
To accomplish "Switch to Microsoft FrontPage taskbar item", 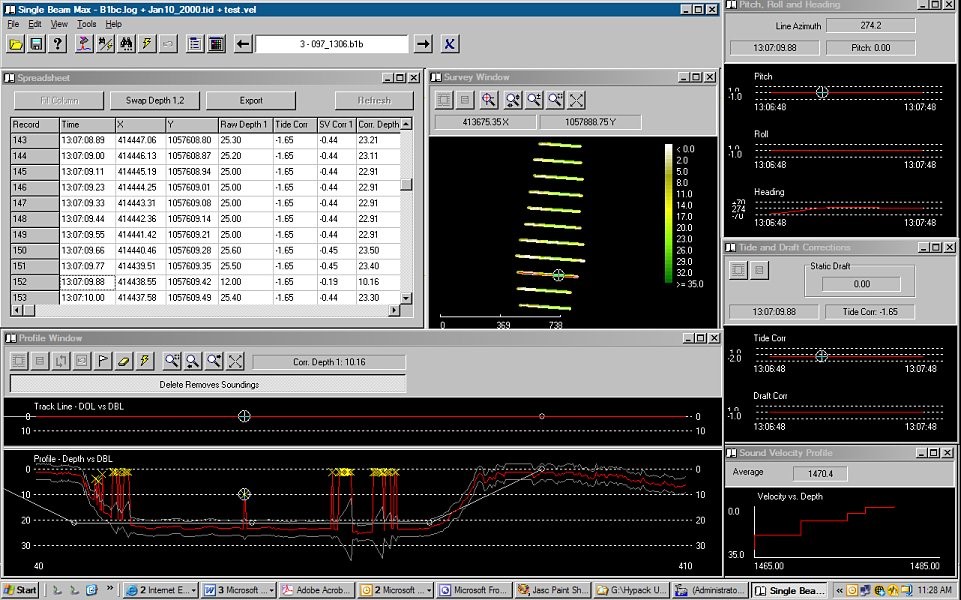I will click(474, 590).
